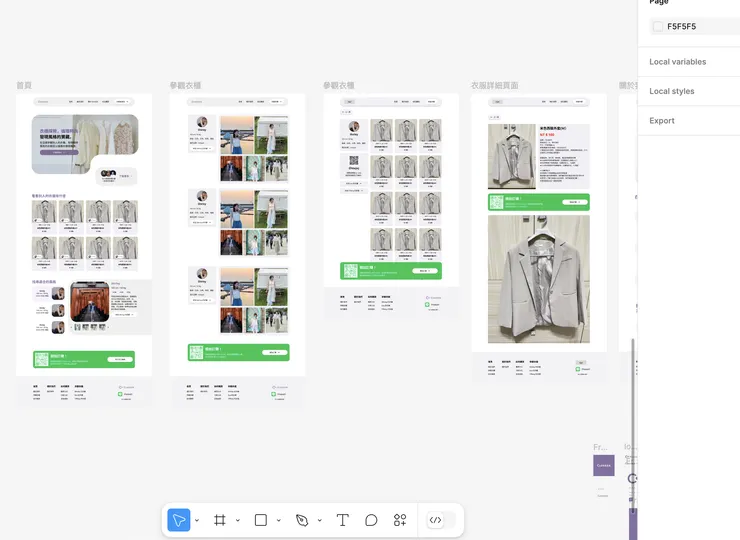Click the page background color swatch

click(x=658, y=26)
